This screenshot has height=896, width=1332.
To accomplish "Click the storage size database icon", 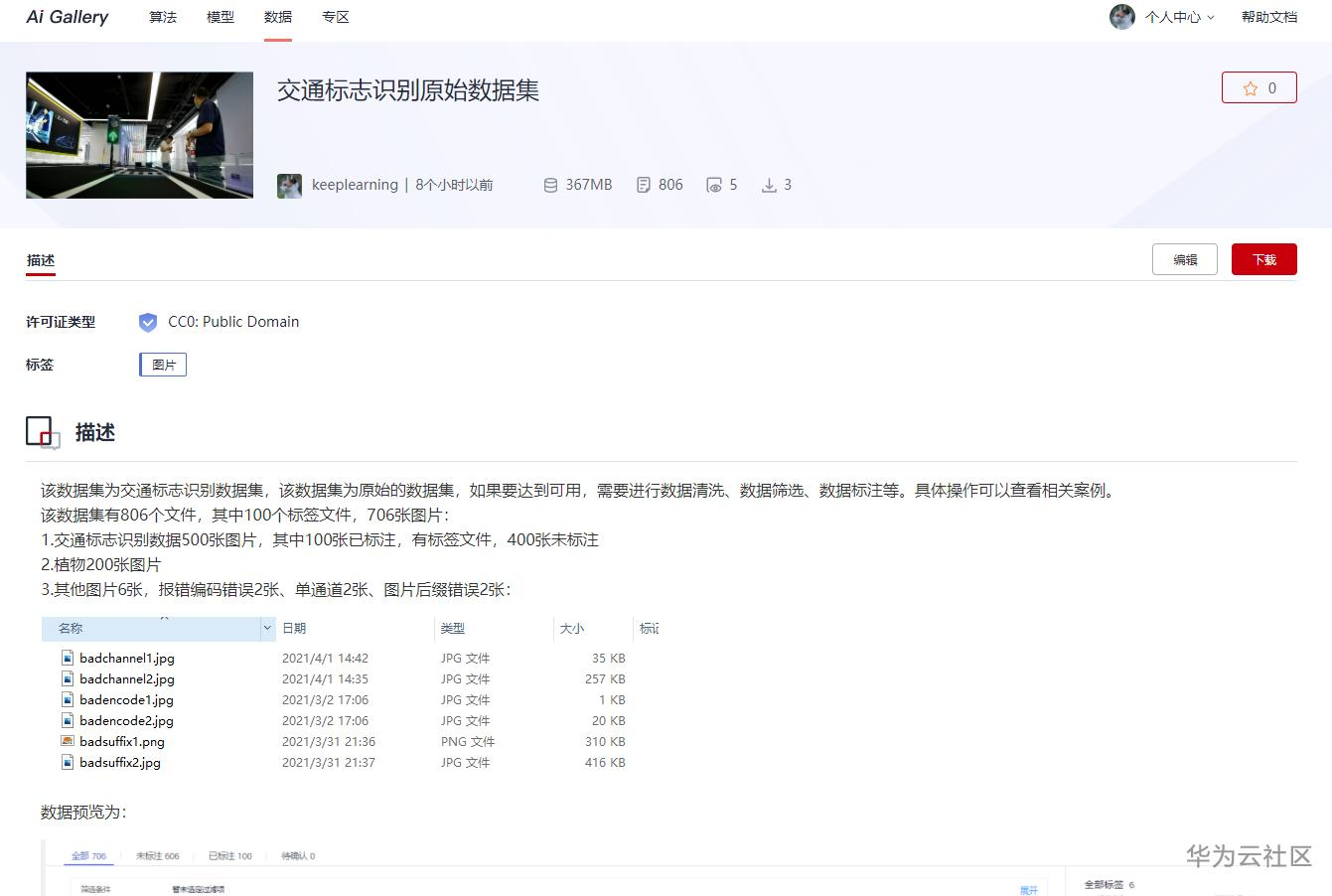I will click(549, 184).
